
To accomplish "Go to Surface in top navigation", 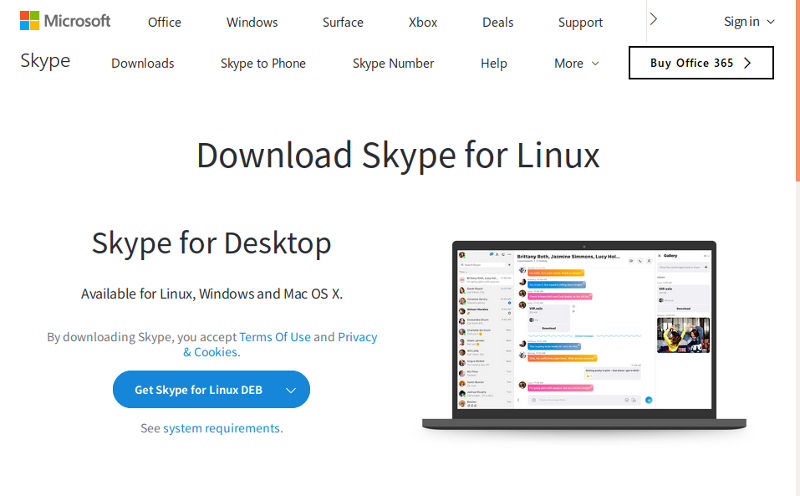I will click(x=343, y=22).
